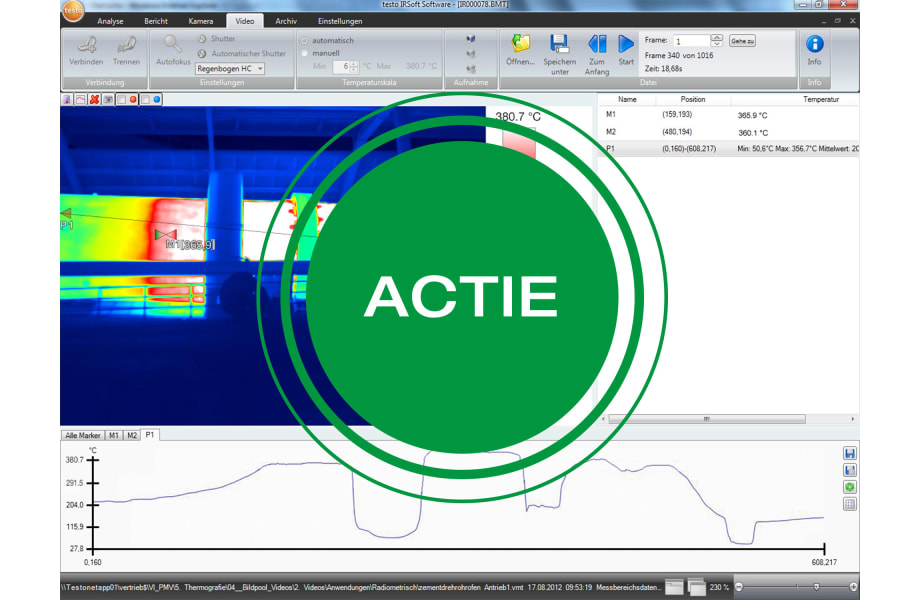
Task: Enable the Shutter option
Action: point(203,39)
